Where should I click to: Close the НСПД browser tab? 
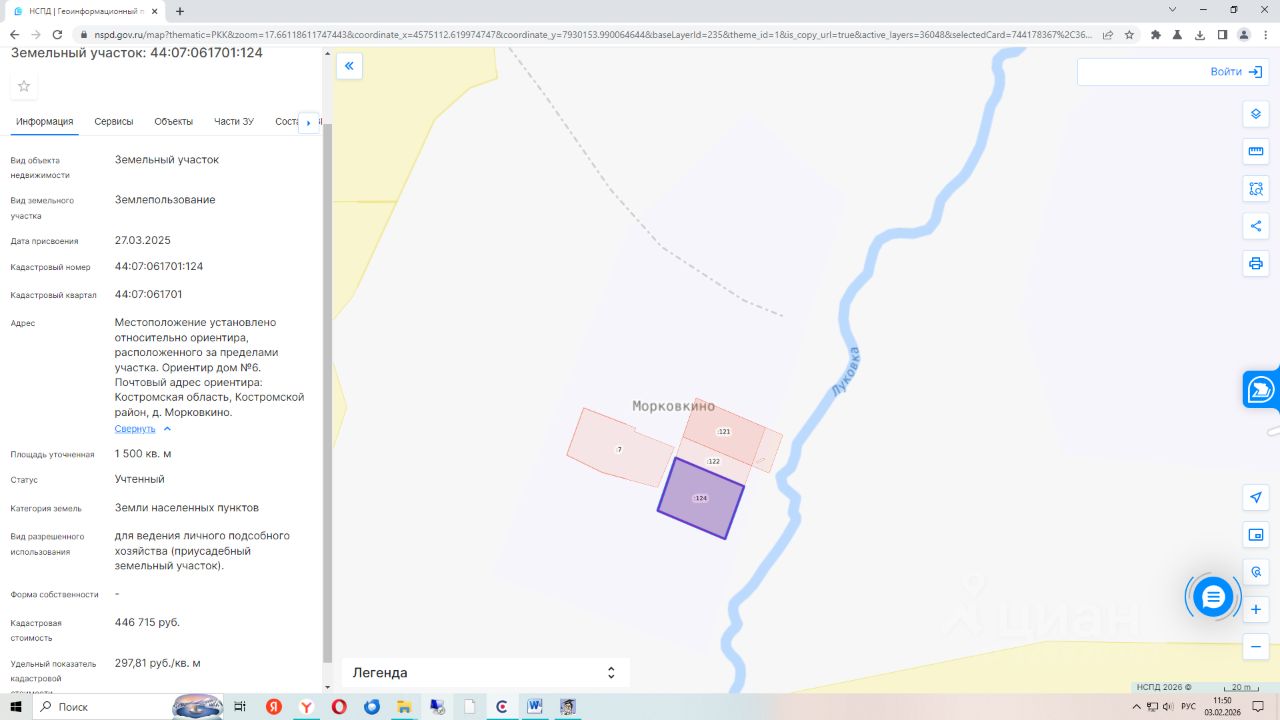click(154, 11)
